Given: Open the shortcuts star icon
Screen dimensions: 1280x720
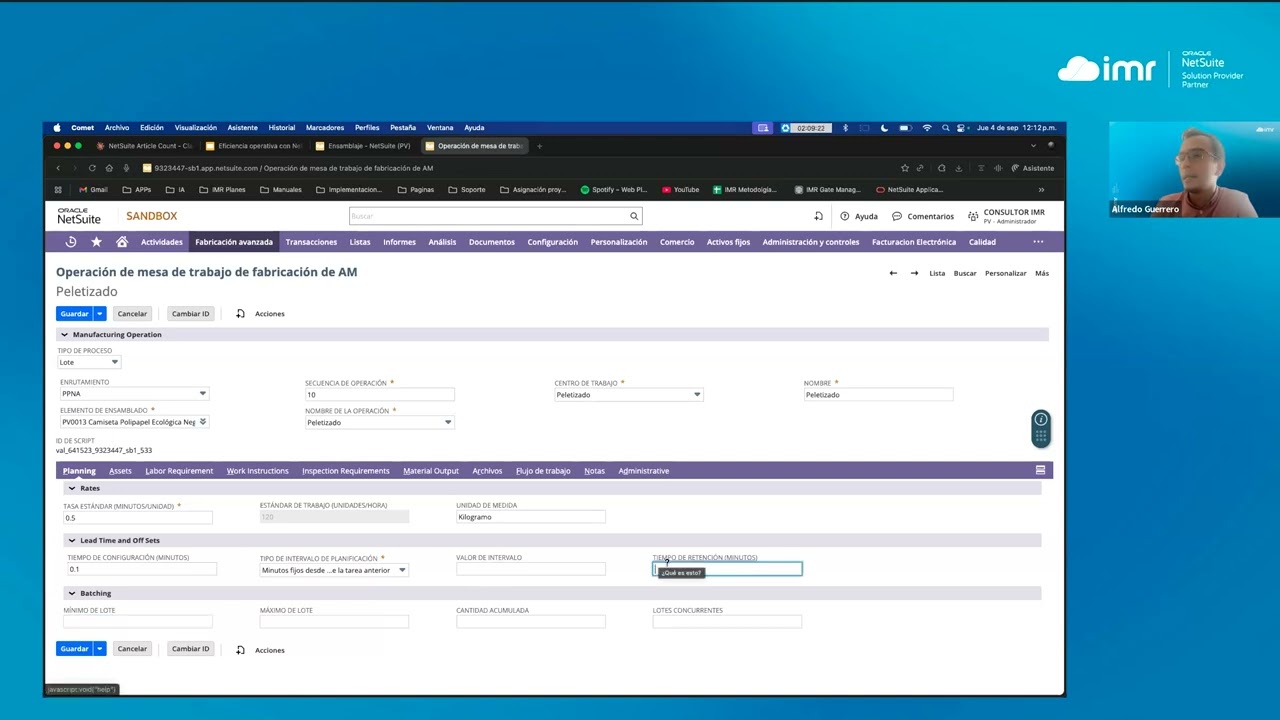Looking at the screenshot, I should [x=96, y=242].
